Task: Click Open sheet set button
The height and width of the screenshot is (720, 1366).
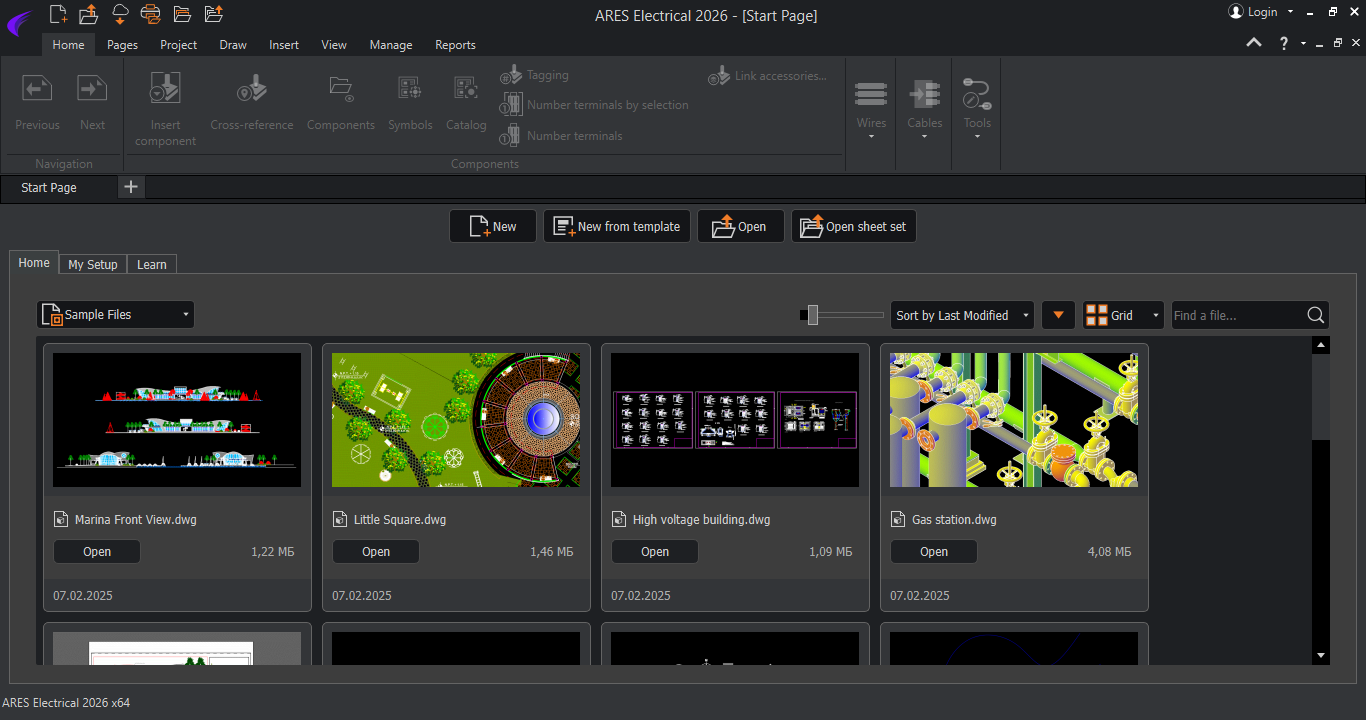Action: point(854,227)
